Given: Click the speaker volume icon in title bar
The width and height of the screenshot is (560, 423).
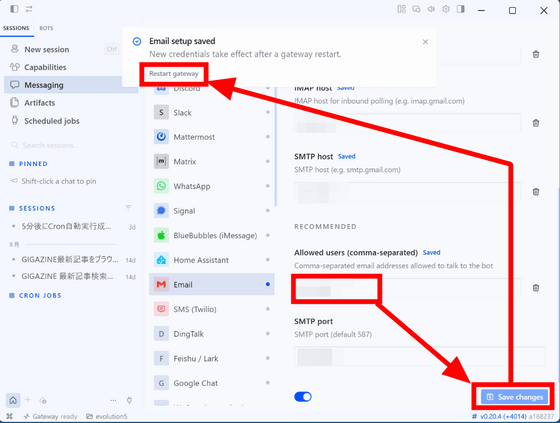Looking at the screenshot, I should (x=431, y=9).
